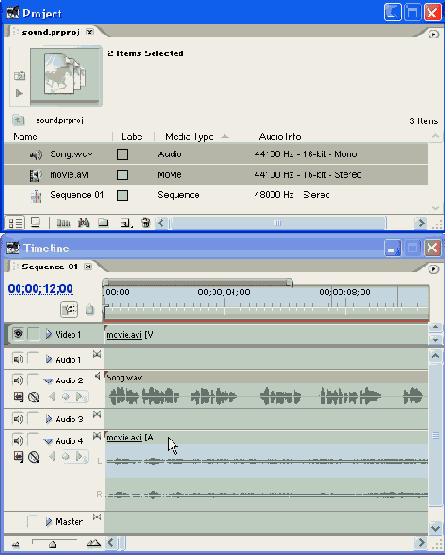Set unnumbered marker in Timeline
Screen dimensions: 445x555
tap(90, 310)
